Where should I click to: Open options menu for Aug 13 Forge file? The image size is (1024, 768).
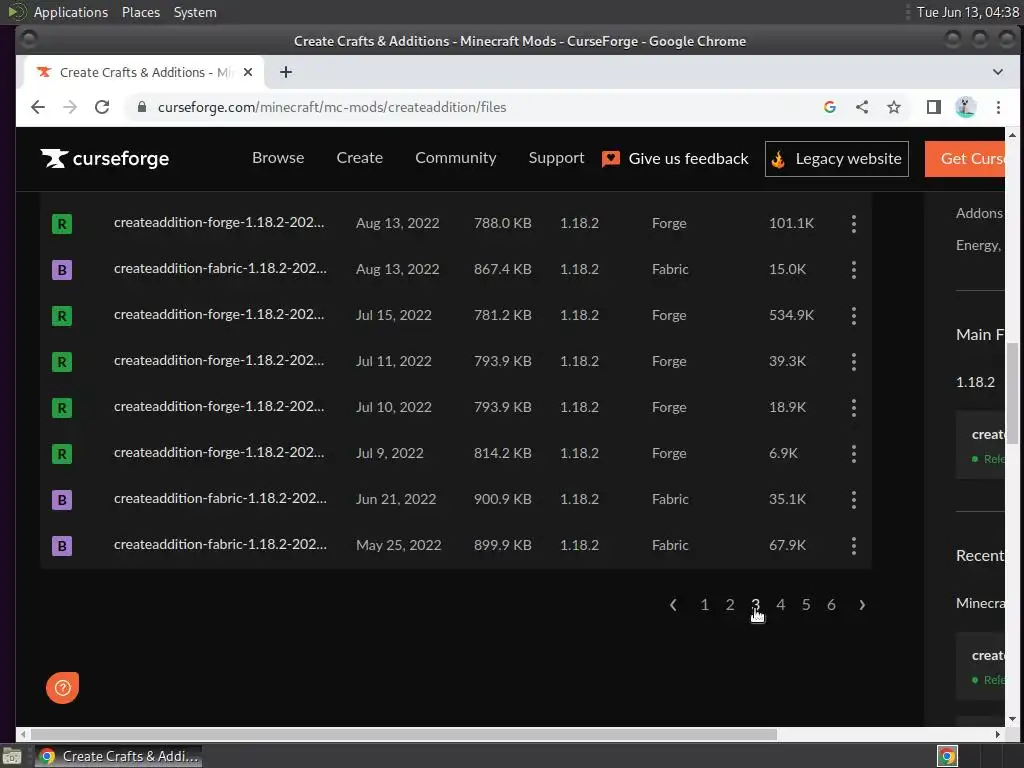[x=854, y=224]
